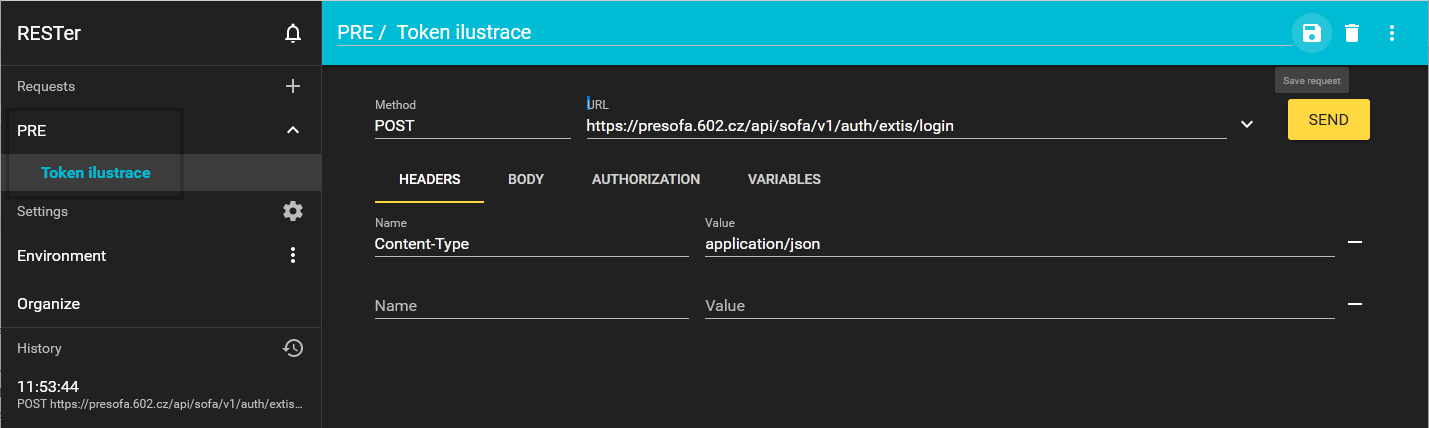Remove the Content-Type header row

tap(1355, 242)
